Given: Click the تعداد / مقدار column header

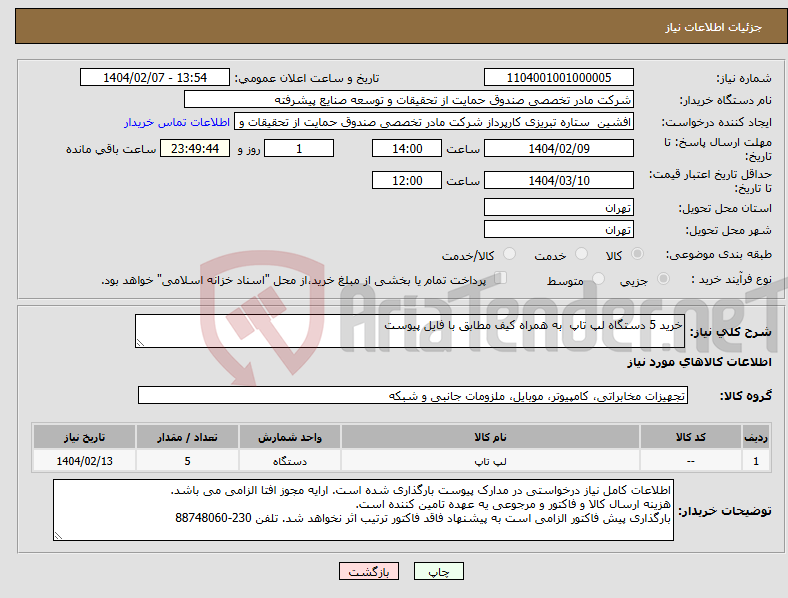Looking at the screenshot, I should point(187,437).
